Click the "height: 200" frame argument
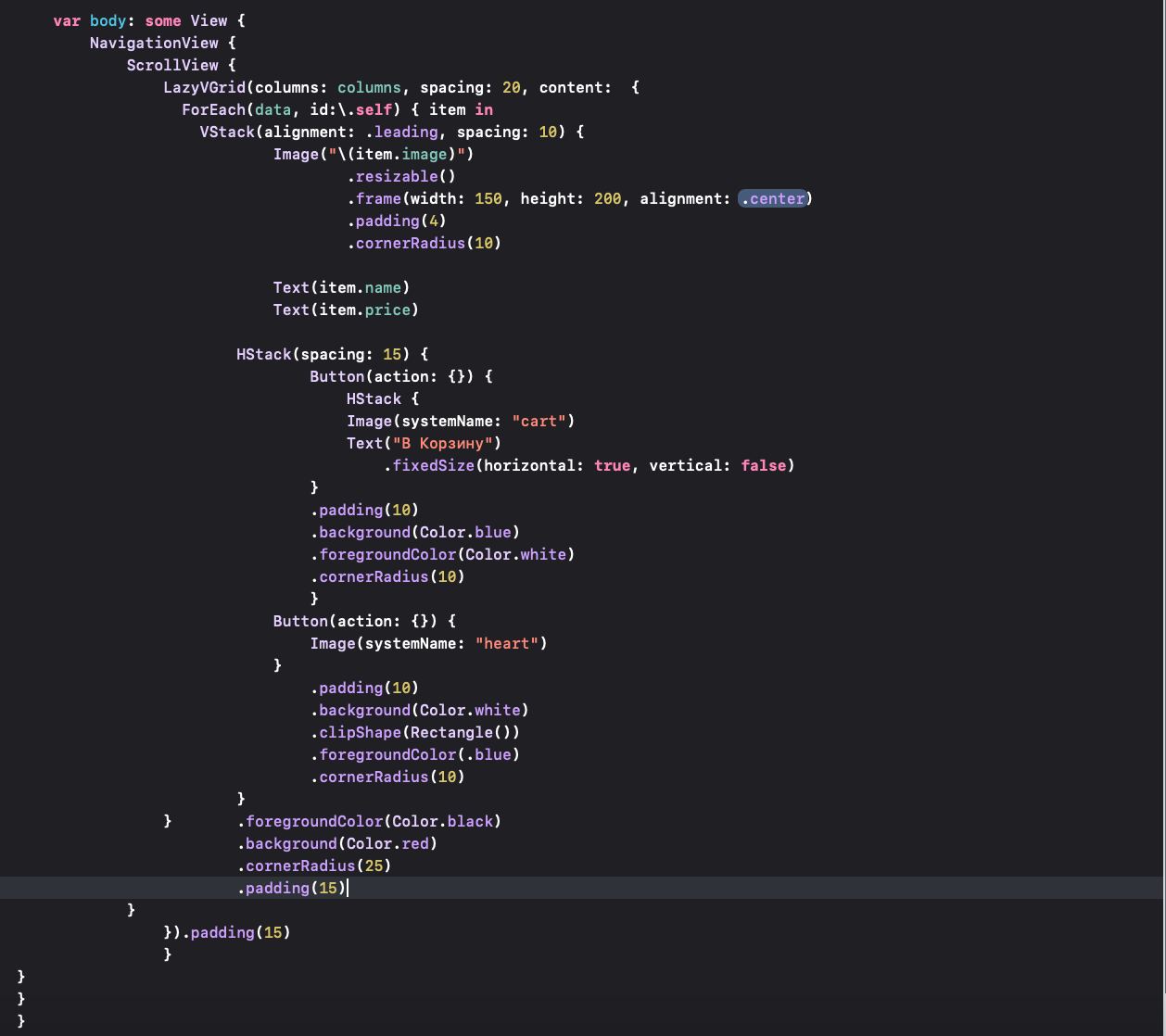Image resolution: width=1166 pixels, height=1036 pixels. point(571,198)
